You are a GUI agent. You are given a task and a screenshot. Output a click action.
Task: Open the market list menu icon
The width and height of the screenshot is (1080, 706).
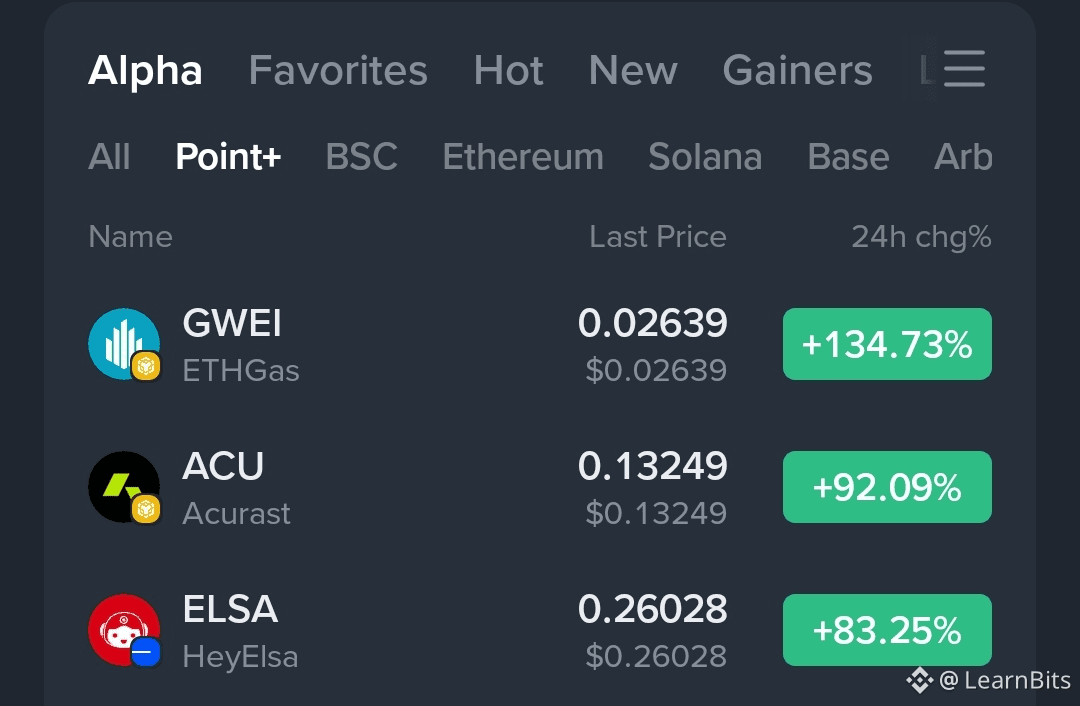point(964,69)
